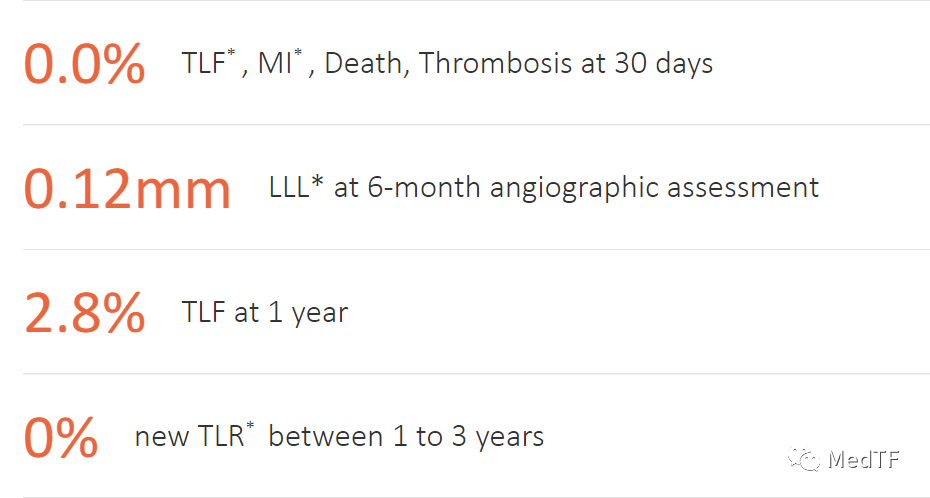Click the word 'assessment'

pos(743,188)
